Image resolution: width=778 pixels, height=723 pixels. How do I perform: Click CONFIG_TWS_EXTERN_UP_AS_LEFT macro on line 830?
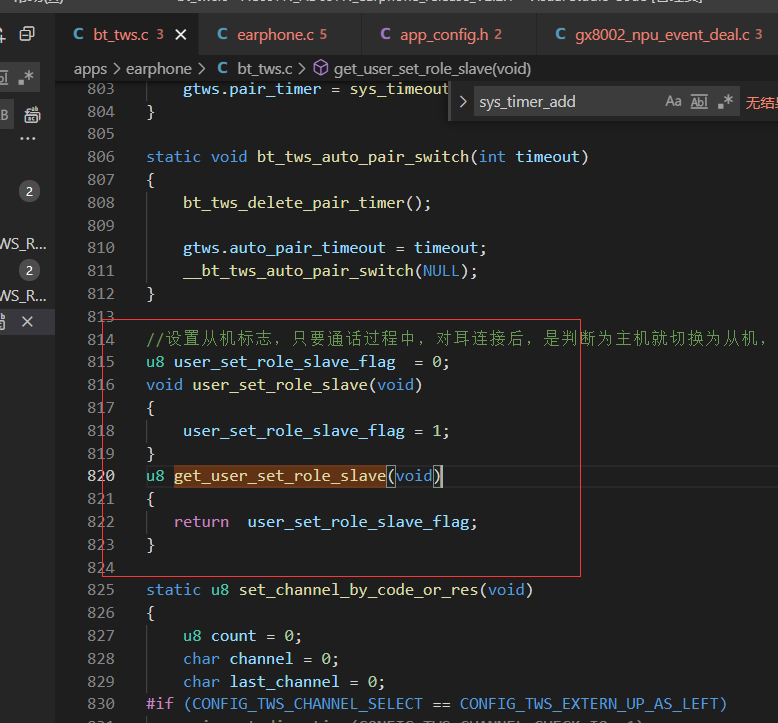[x=588, y=704]
